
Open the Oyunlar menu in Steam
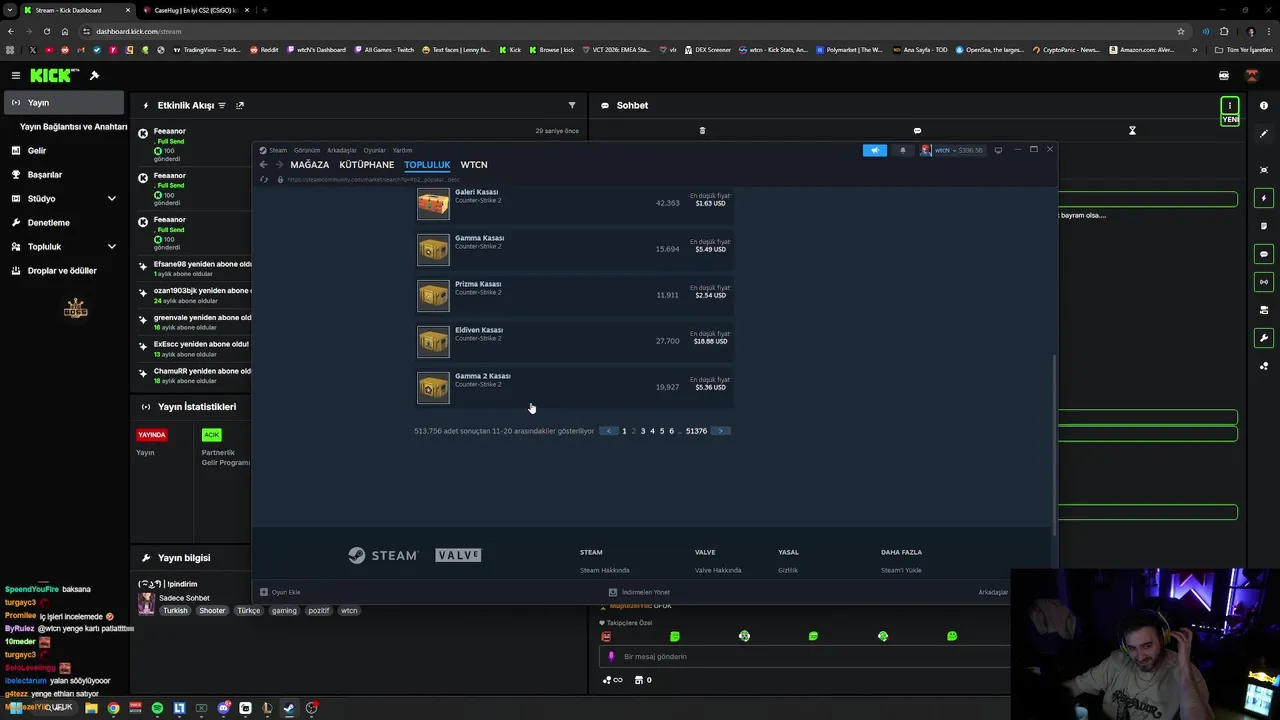pos(375,150)
